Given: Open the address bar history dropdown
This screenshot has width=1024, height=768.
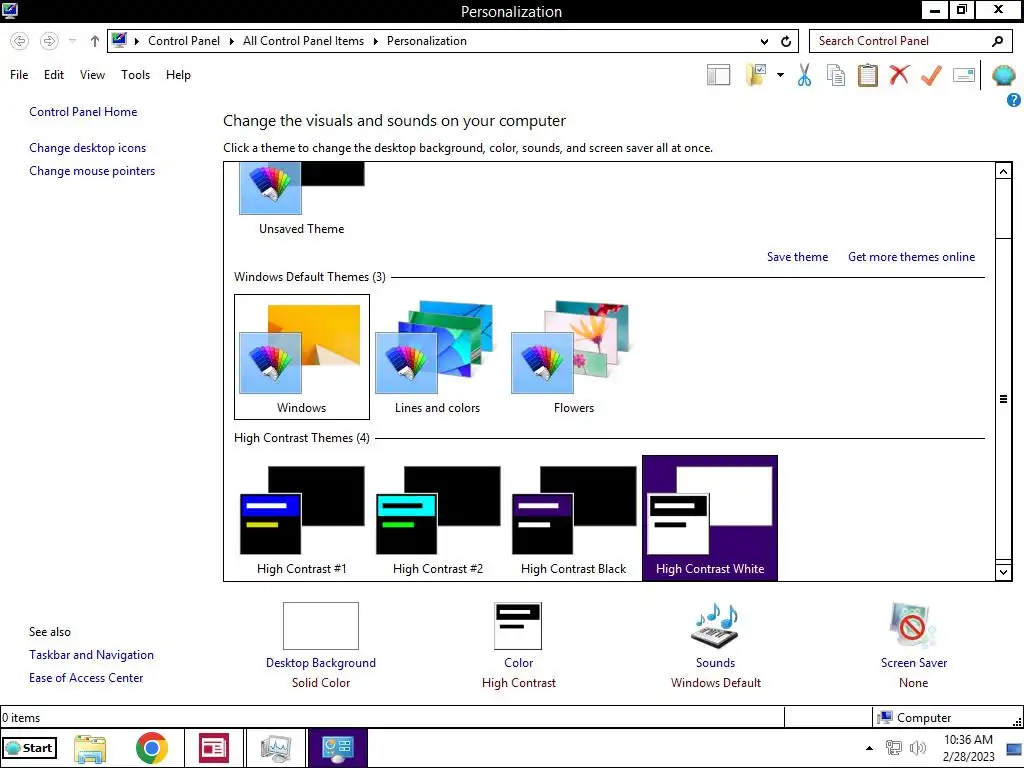Looking at the screenshot, I should pos(764,41).
